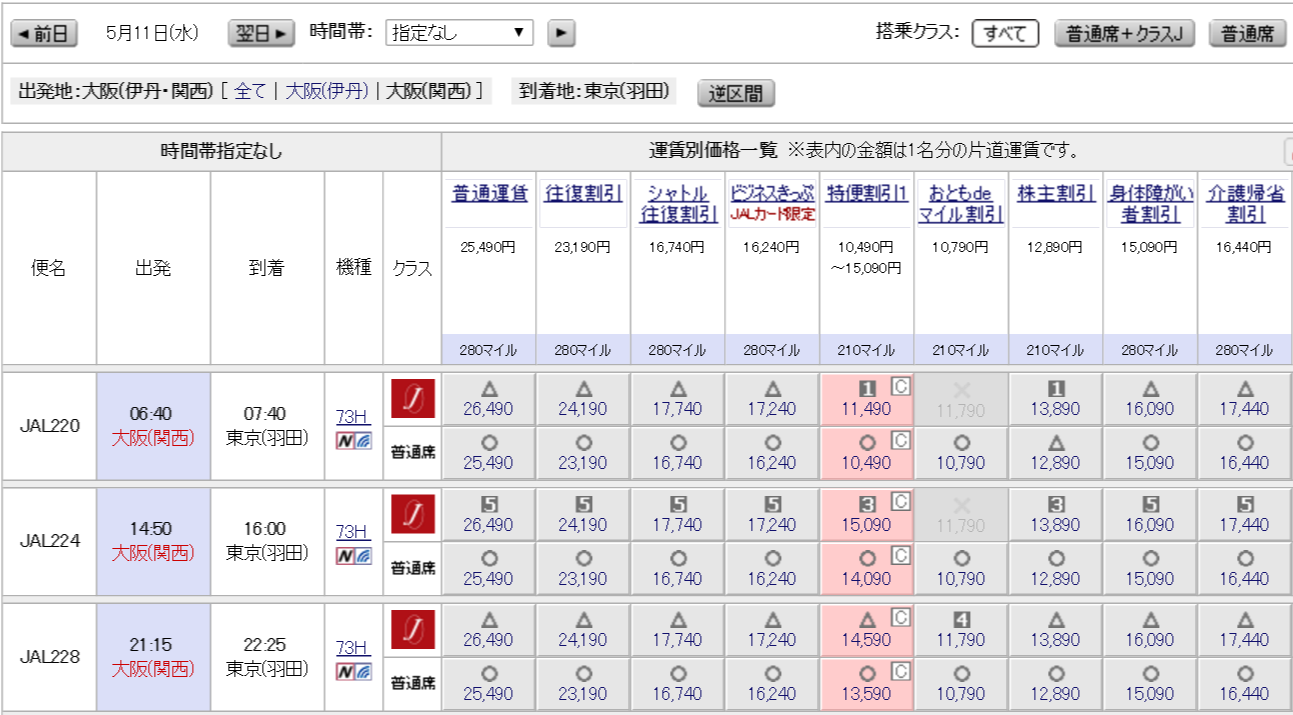Click the C icon beside JAL220's 11,490 fare
Image resolution: width=1293 pixels, height=715 pixels.
coord(900,386)
